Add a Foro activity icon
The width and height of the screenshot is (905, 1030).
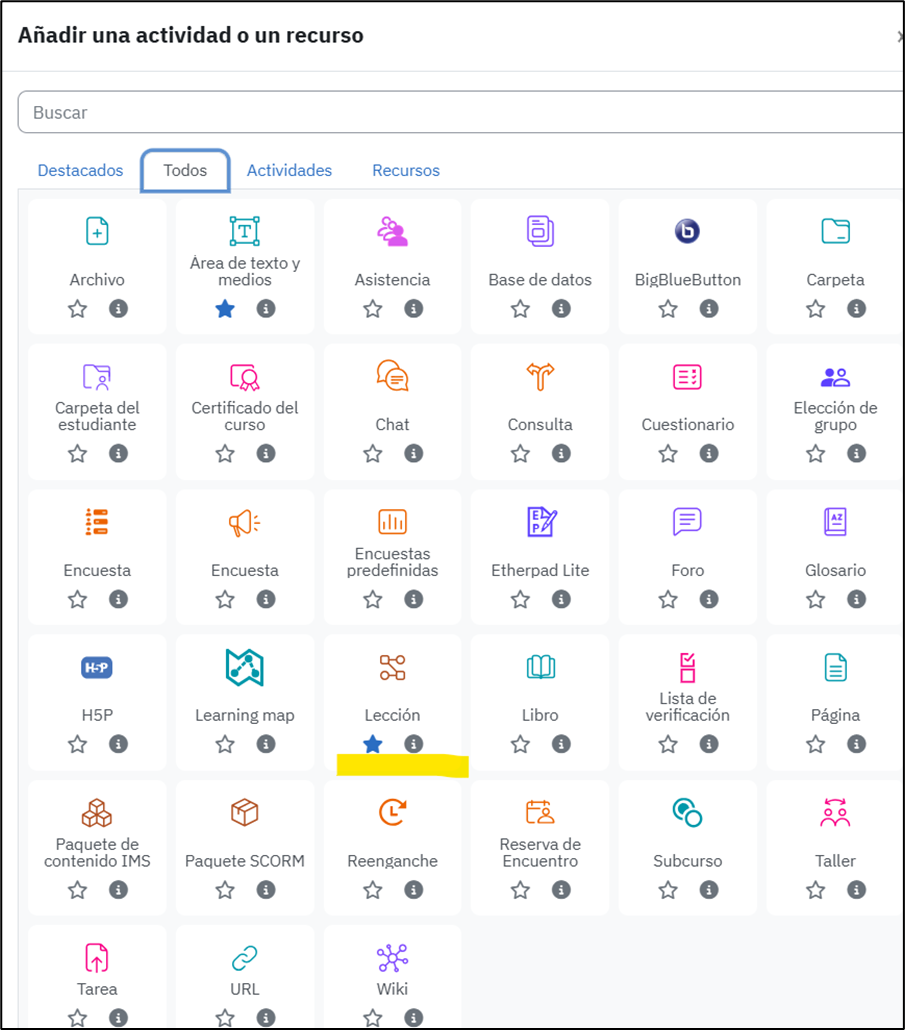coord(687,522)
